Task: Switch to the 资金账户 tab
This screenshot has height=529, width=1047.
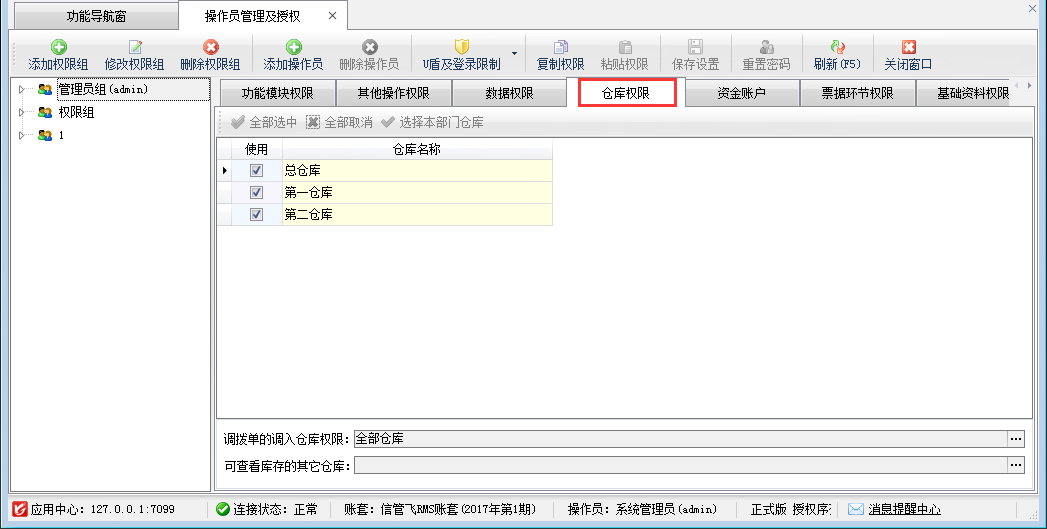Action: tap(741, 94)
